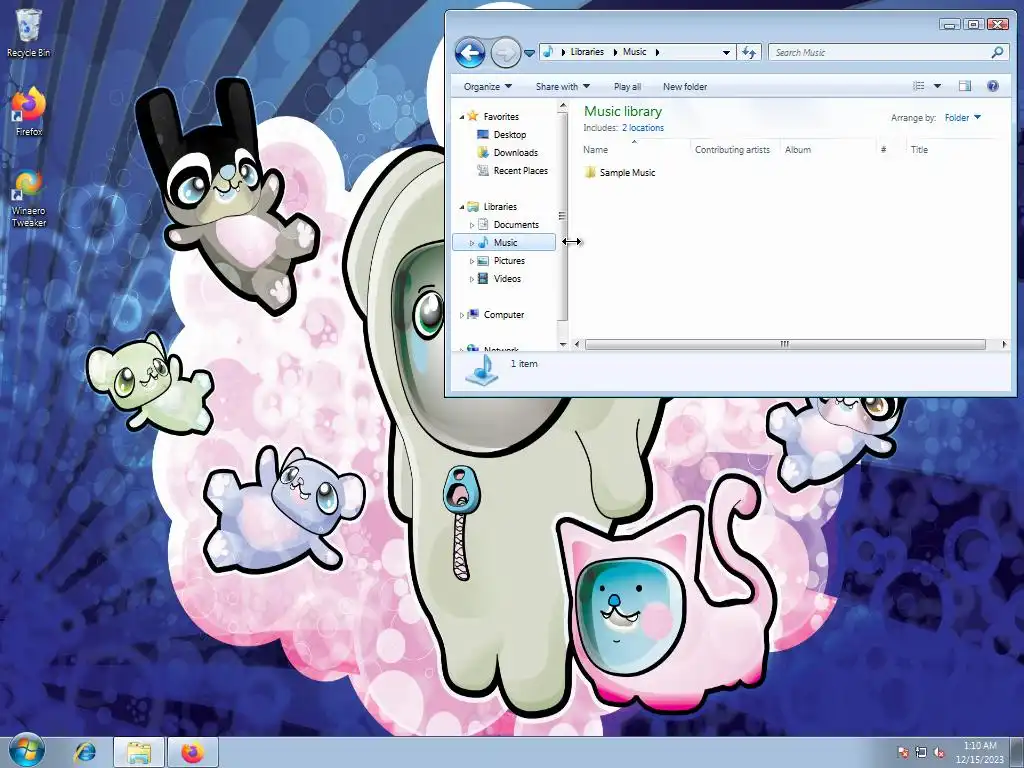Viewport: 1024px width, 768px height.
Task: Open the network tray icon
Action: 921,752
